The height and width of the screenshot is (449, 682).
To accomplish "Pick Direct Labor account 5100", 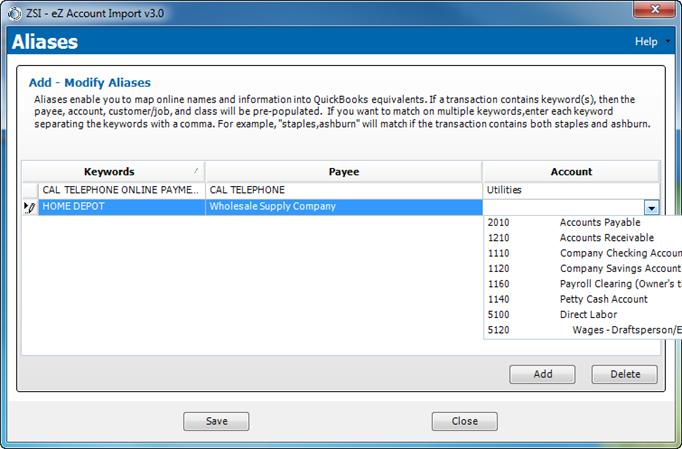I will [x=588, y=314].
